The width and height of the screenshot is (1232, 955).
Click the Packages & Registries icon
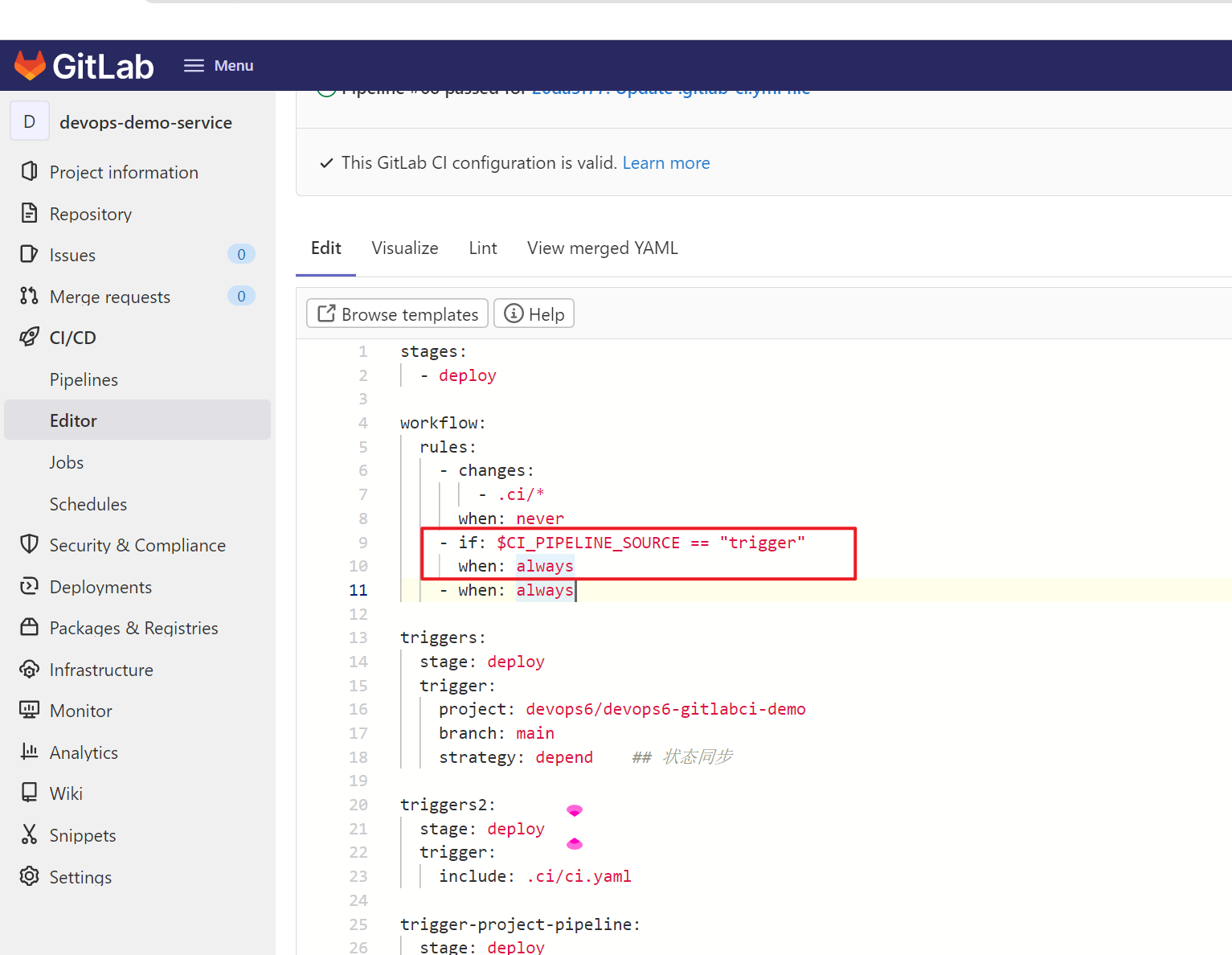pos(30,627)
